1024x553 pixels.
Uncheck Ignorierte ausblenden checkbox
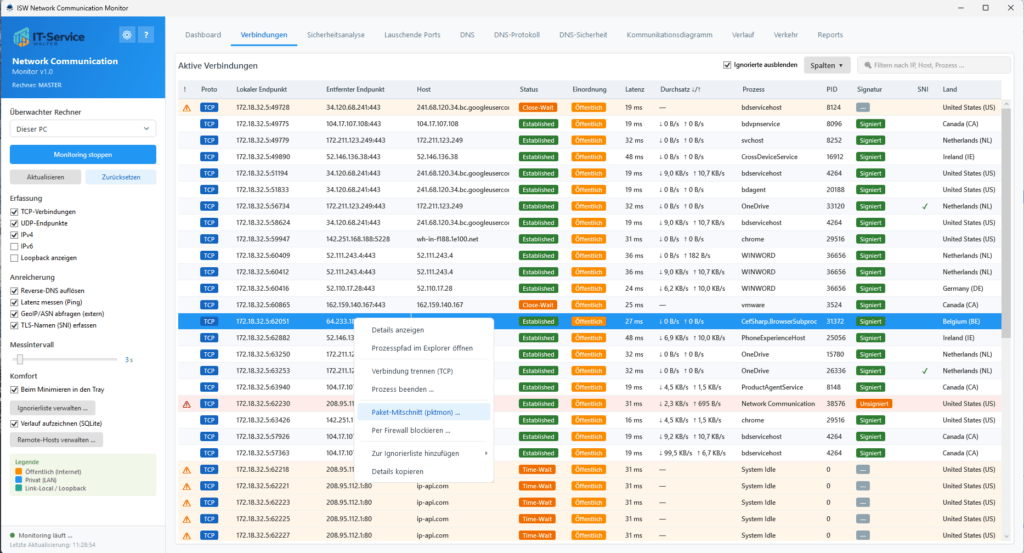(x=727, y=65)
